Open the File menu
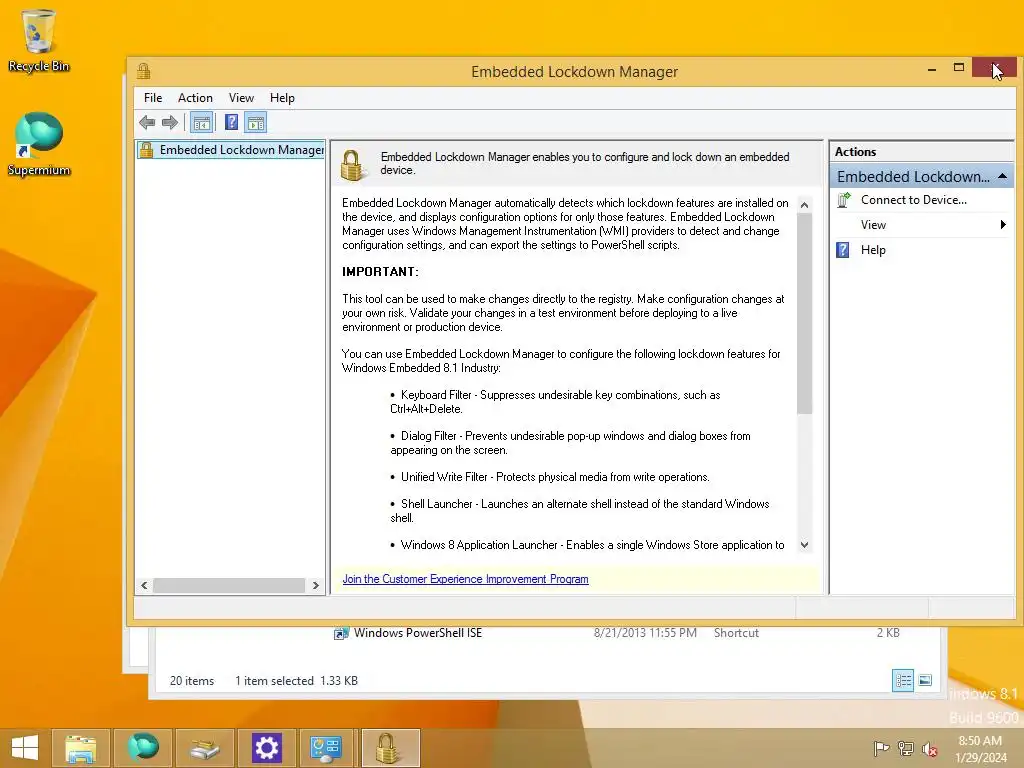Screen dimensions: 1024x768 point(153,98)
